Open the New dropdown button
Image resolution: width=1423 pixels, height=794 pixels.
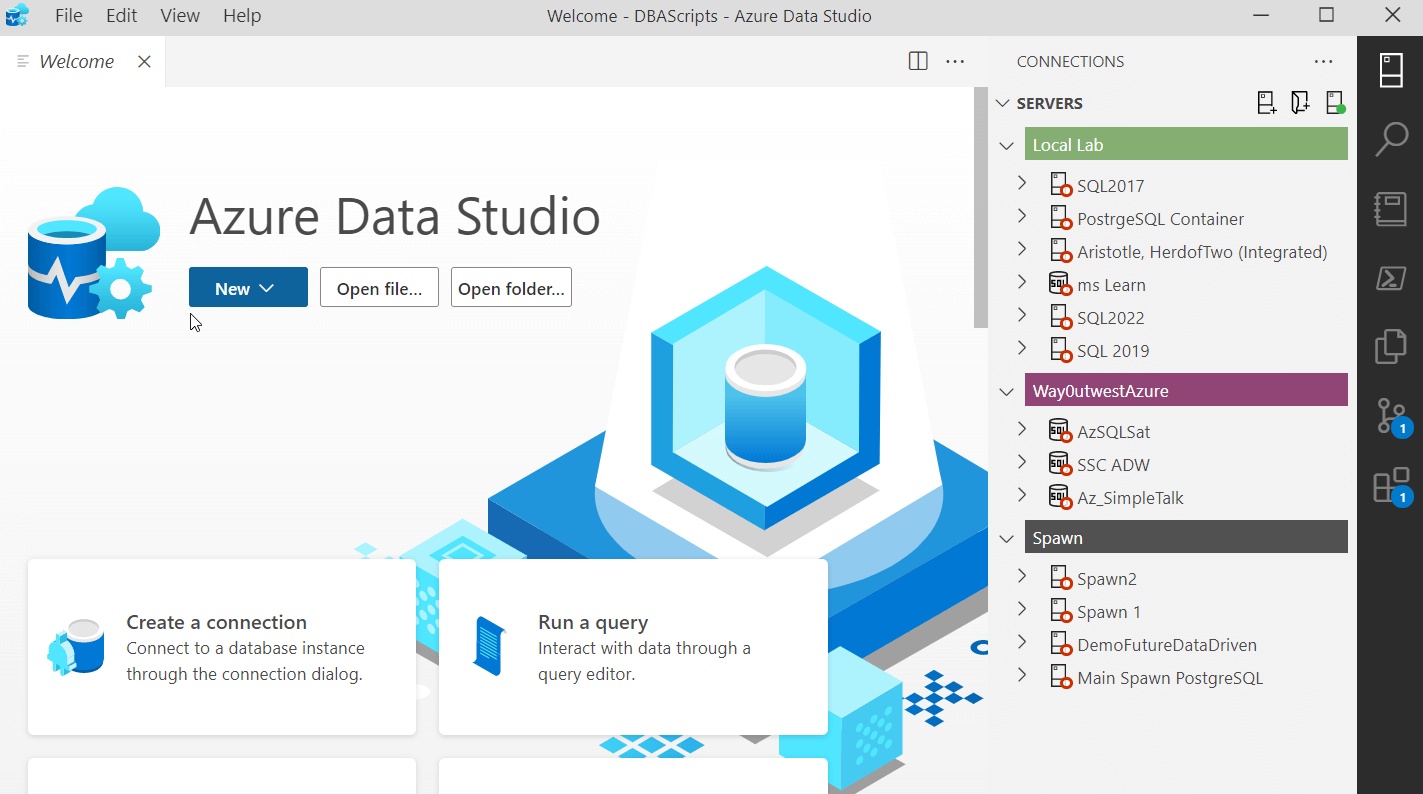point(248,288)
